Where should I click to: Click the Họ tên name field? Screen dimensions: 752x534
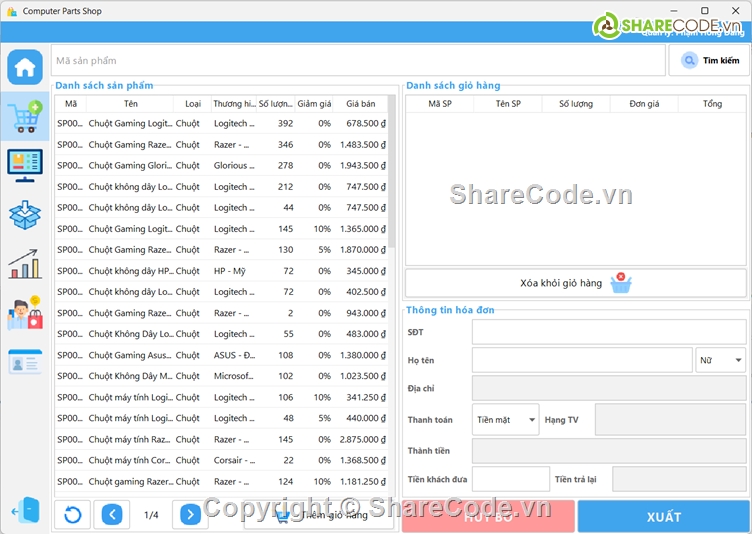(x=582, y=360)
